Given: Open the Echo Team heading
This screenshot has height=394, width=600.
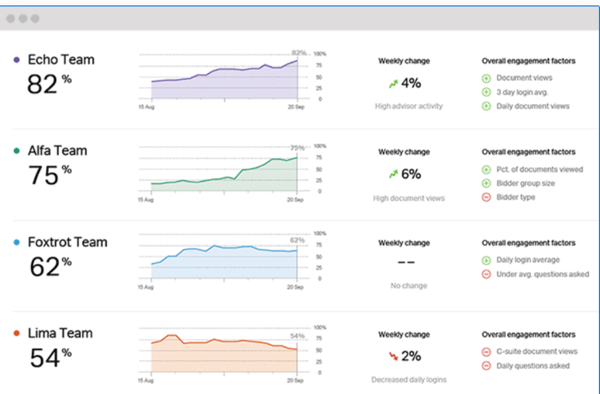Looking at the screenshot, I should point(61,60).
